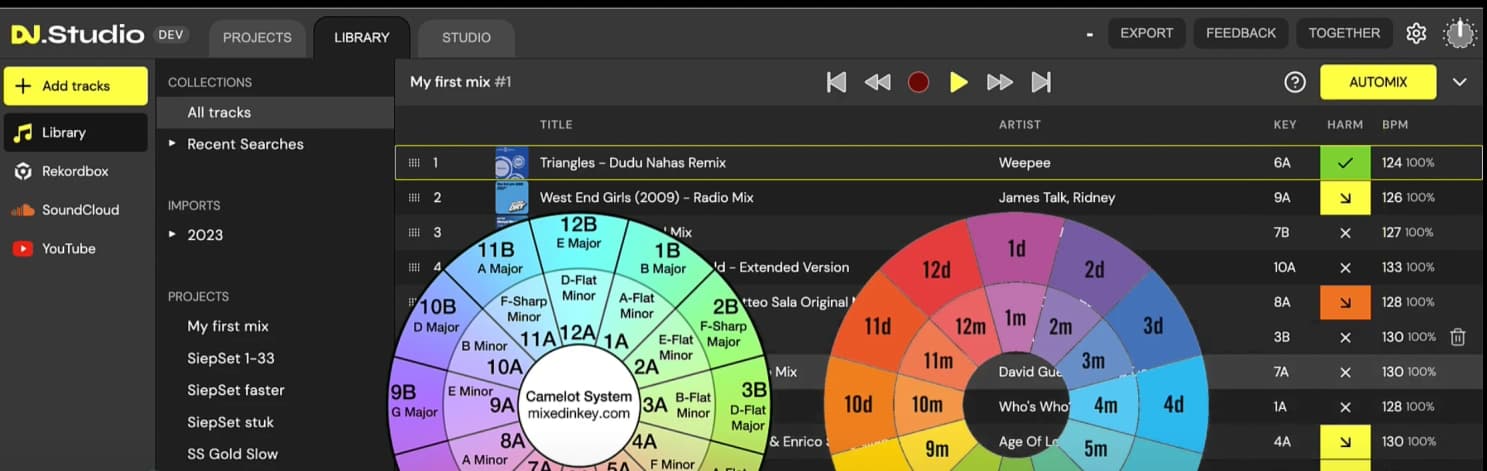Sort by the BPM column header

click(x=1395, y=125)
